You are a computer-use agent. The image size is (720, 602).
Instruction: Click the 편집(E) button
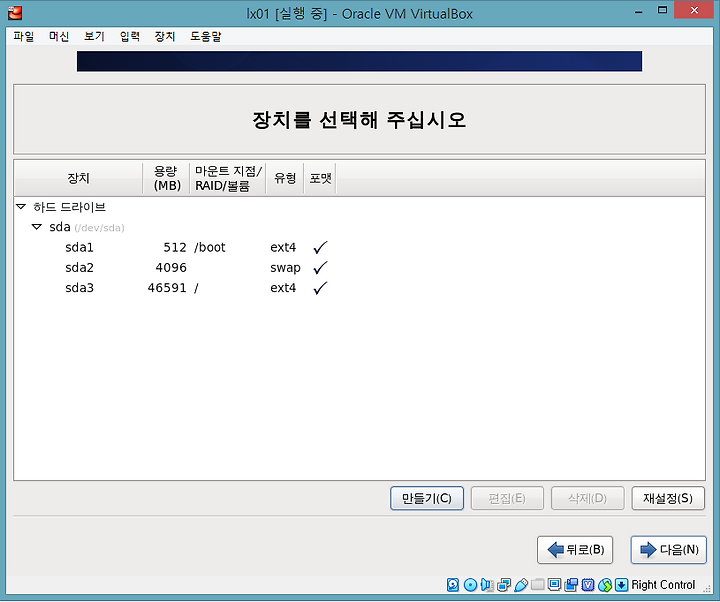(x=507, y=498)
